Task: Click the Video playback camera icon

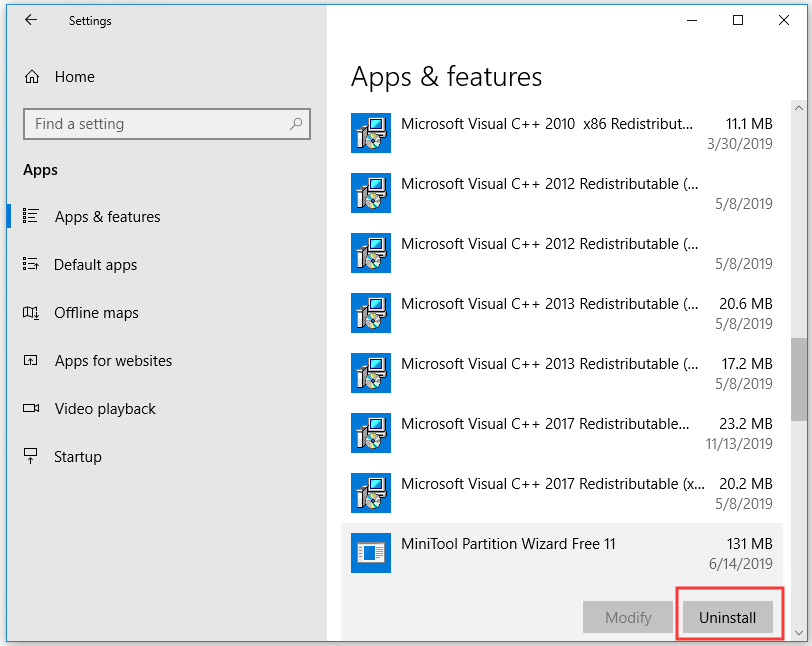Action: (x=31, y=409)
